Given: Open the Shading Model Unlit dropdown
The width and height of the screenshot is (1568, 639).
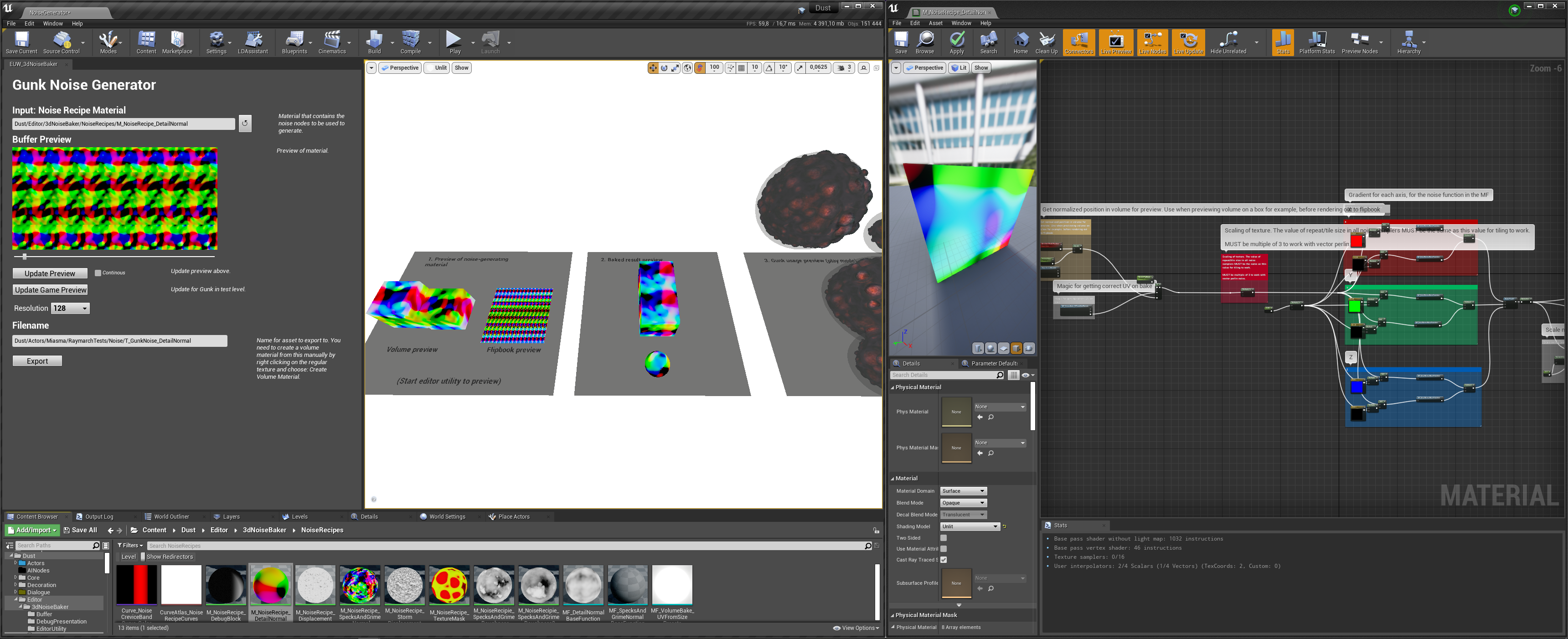Looking at the screenshot, I should point(970,527).
